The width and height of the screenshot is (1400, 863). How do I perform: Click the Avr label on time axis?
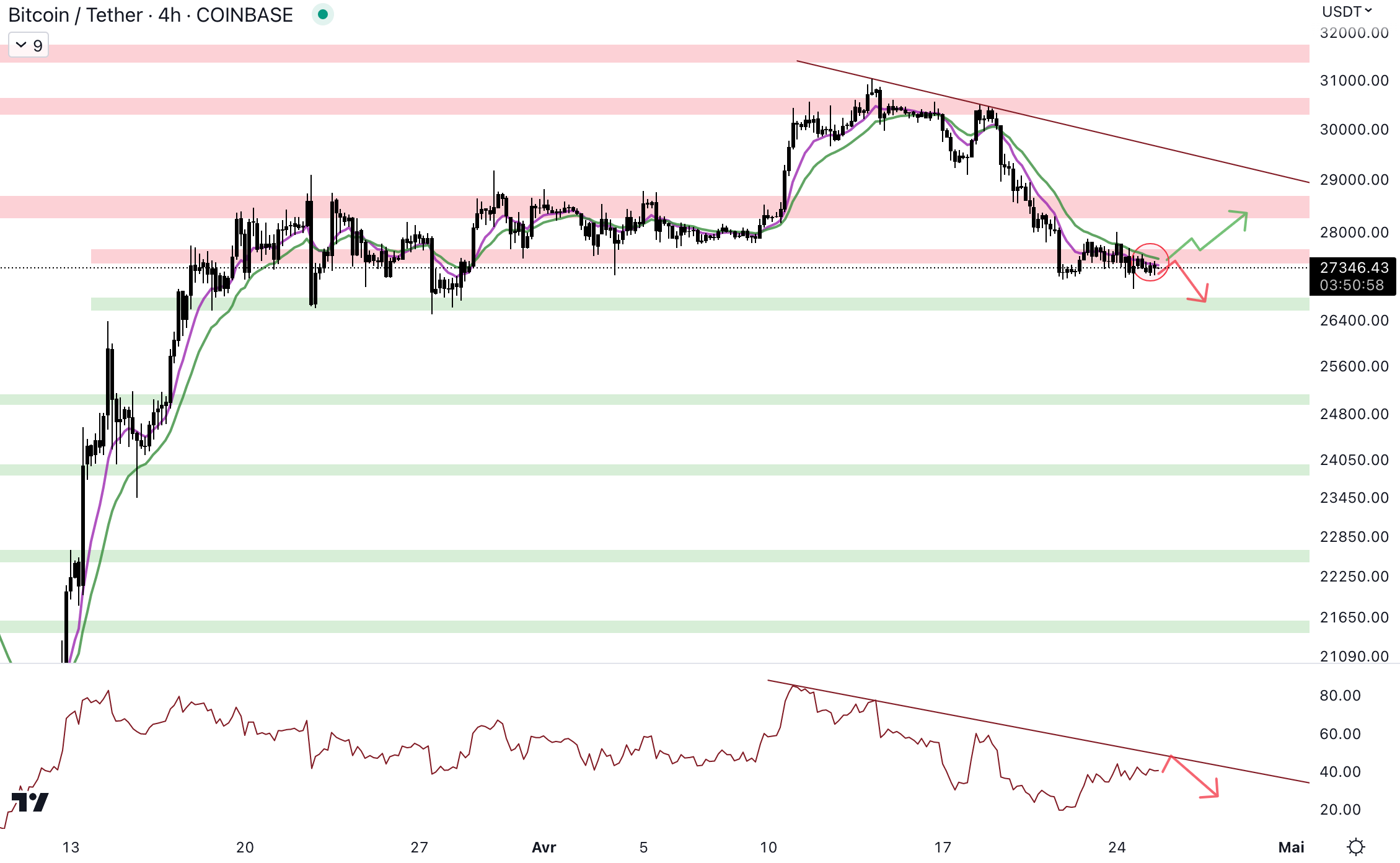coord(544,848)
